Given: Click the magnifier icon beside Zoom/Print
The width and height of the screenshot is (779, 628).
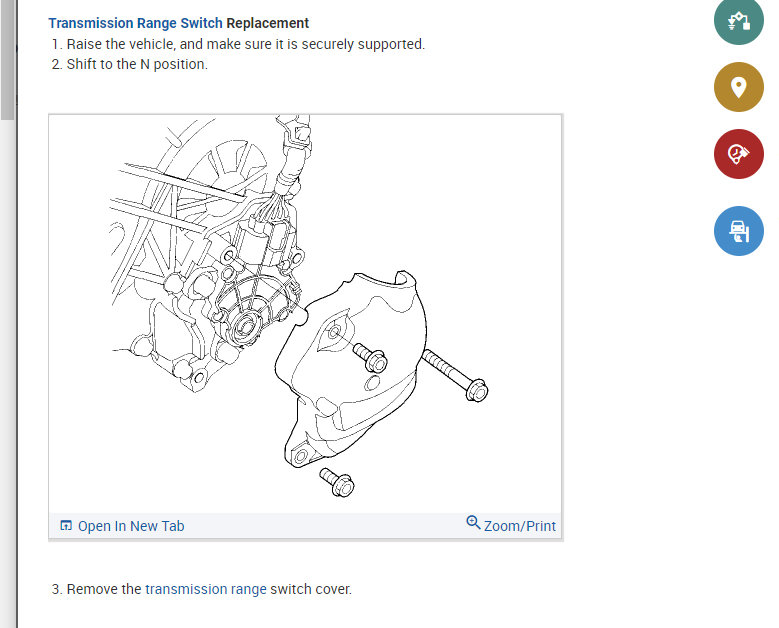Looking at the screenshot, I should [x=473, y=523].
